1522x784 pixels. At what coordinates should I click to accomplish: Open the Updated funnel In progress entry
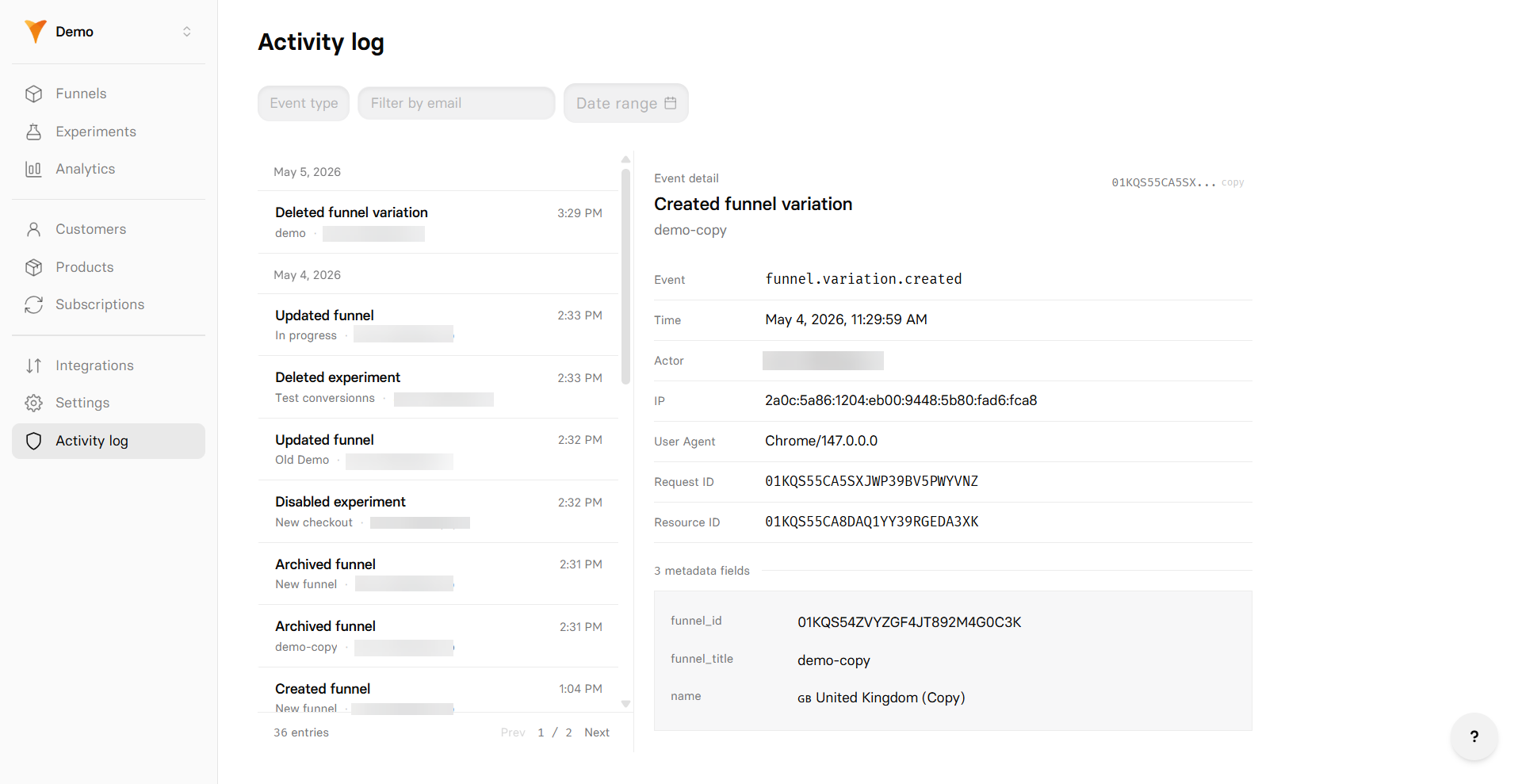click(x=438, y=325)
